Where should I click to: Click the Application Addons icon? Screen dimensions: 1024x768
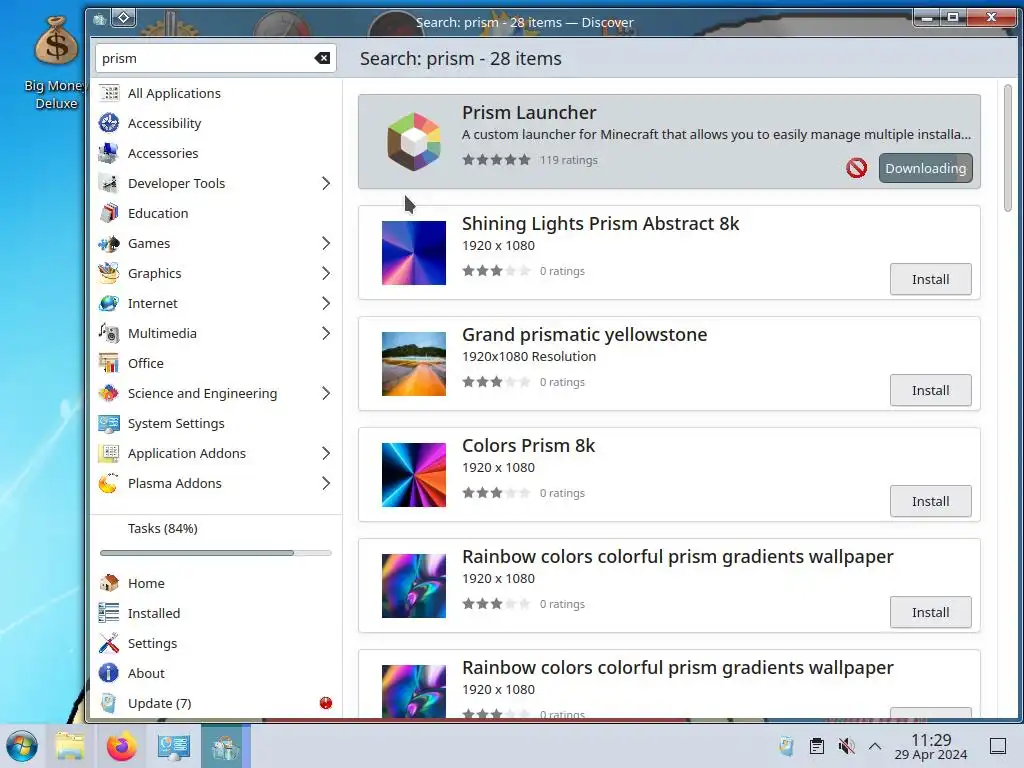point(109,454)
